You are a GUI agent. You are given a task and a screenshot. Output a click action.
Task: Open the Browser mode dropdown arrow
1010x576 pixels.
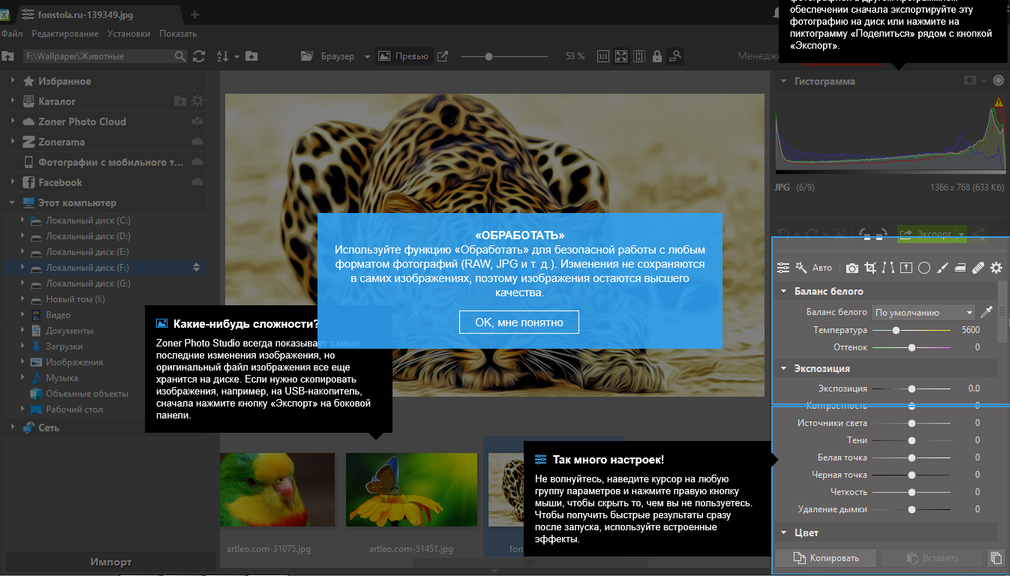tap(367, 57)
